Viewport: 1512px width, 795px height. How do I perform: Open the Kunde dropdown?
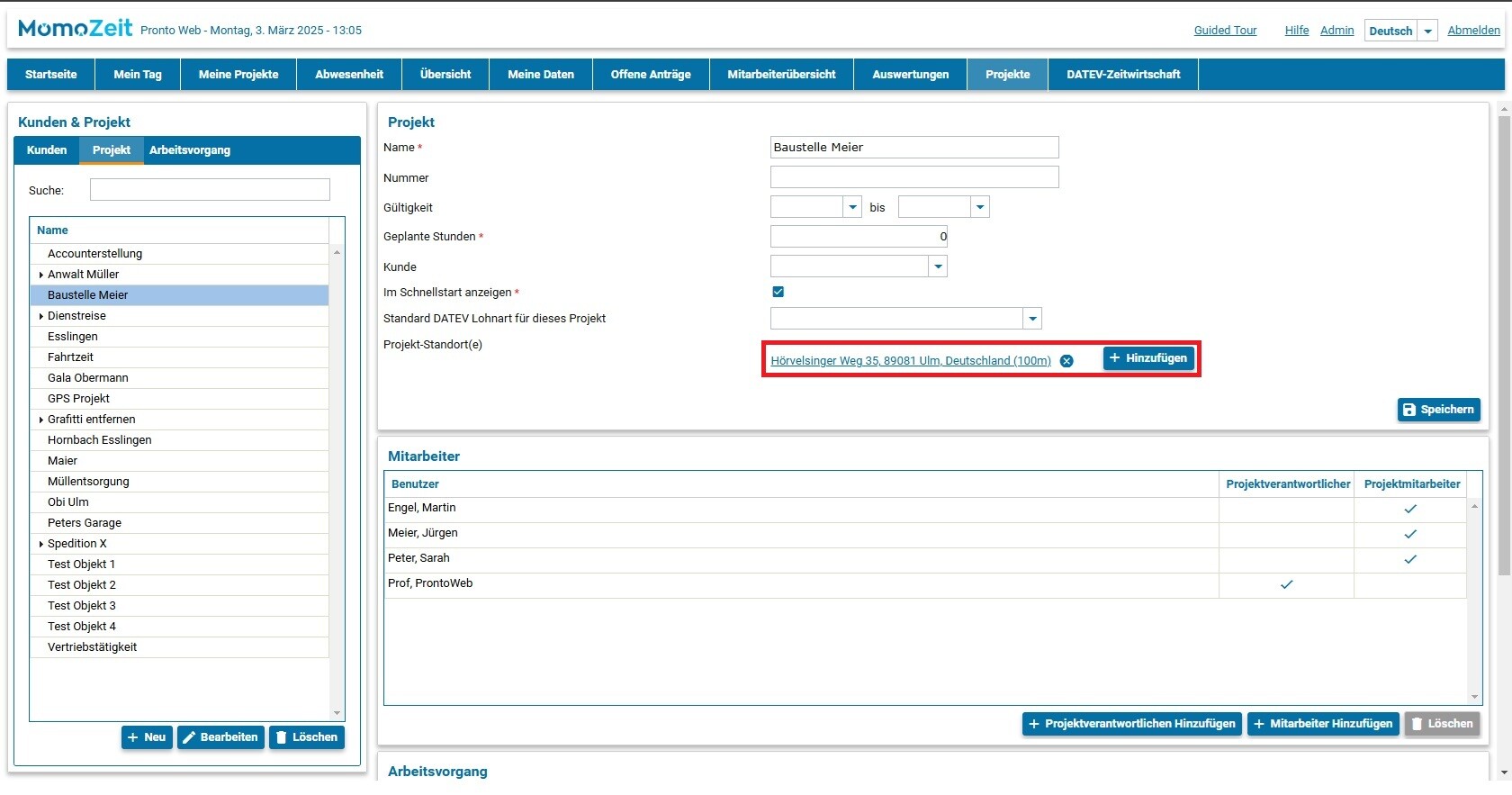938,267
